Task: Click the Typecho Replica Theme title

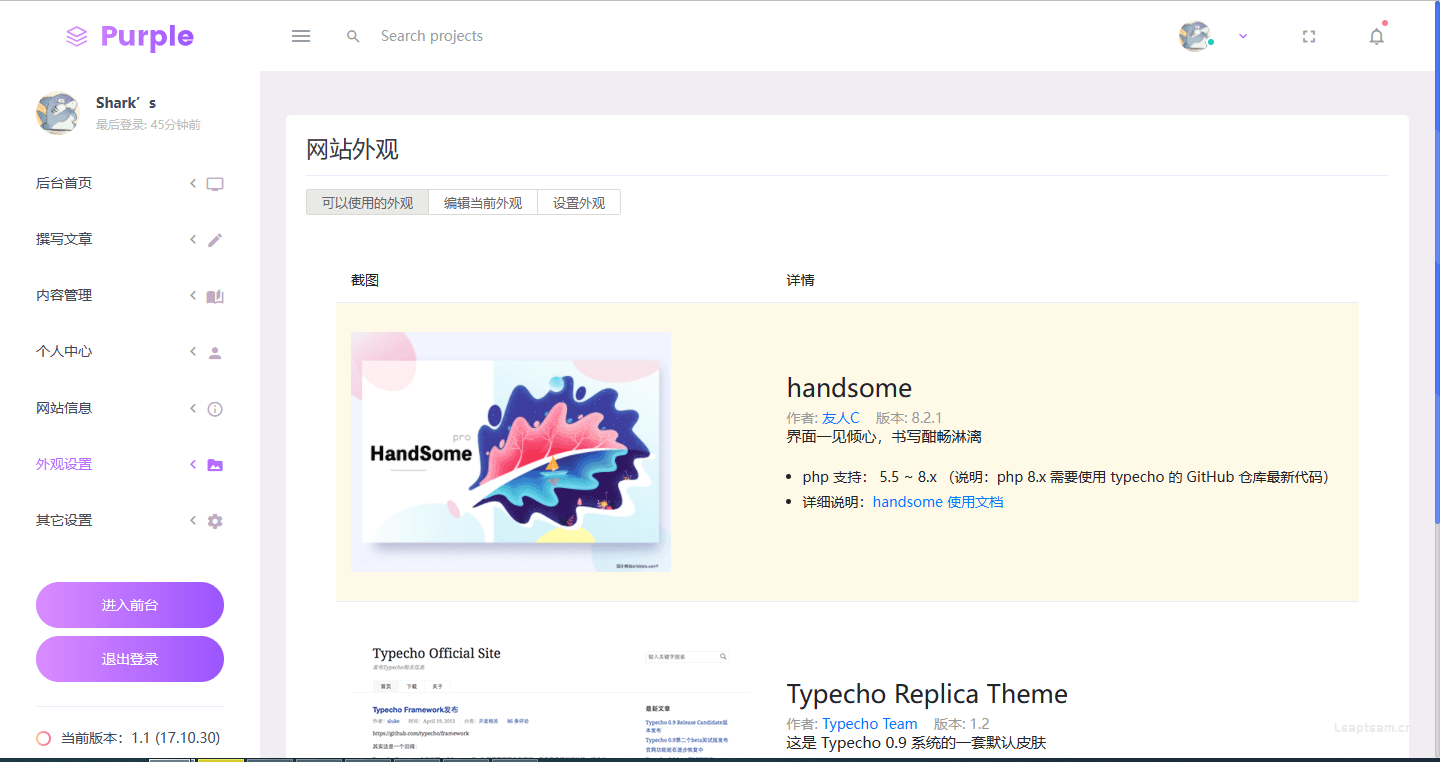Action: 927,694
